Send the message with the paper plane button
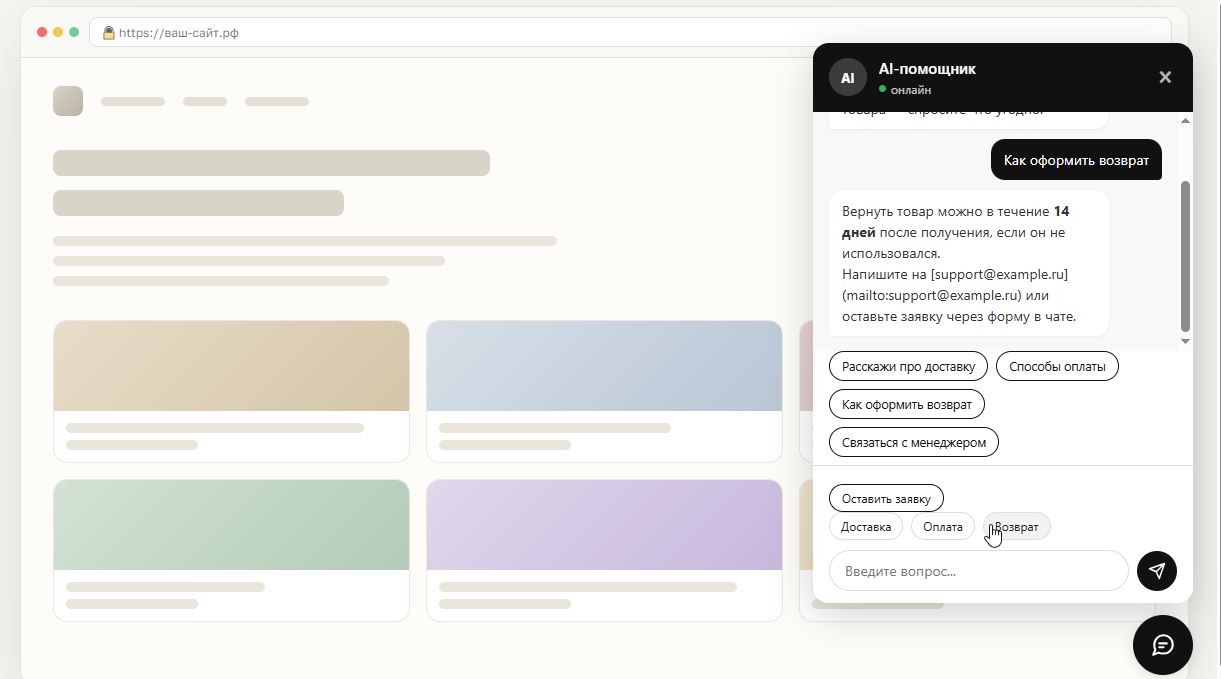The width and height of the screenshot is (1221, 679). (1156, 571)
